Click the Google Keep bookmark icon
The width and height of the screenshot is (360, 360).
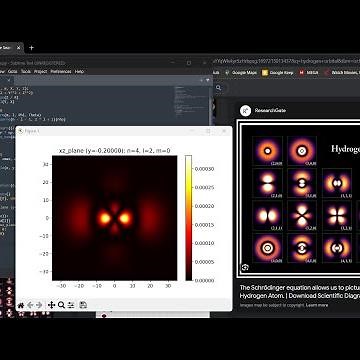265,72
